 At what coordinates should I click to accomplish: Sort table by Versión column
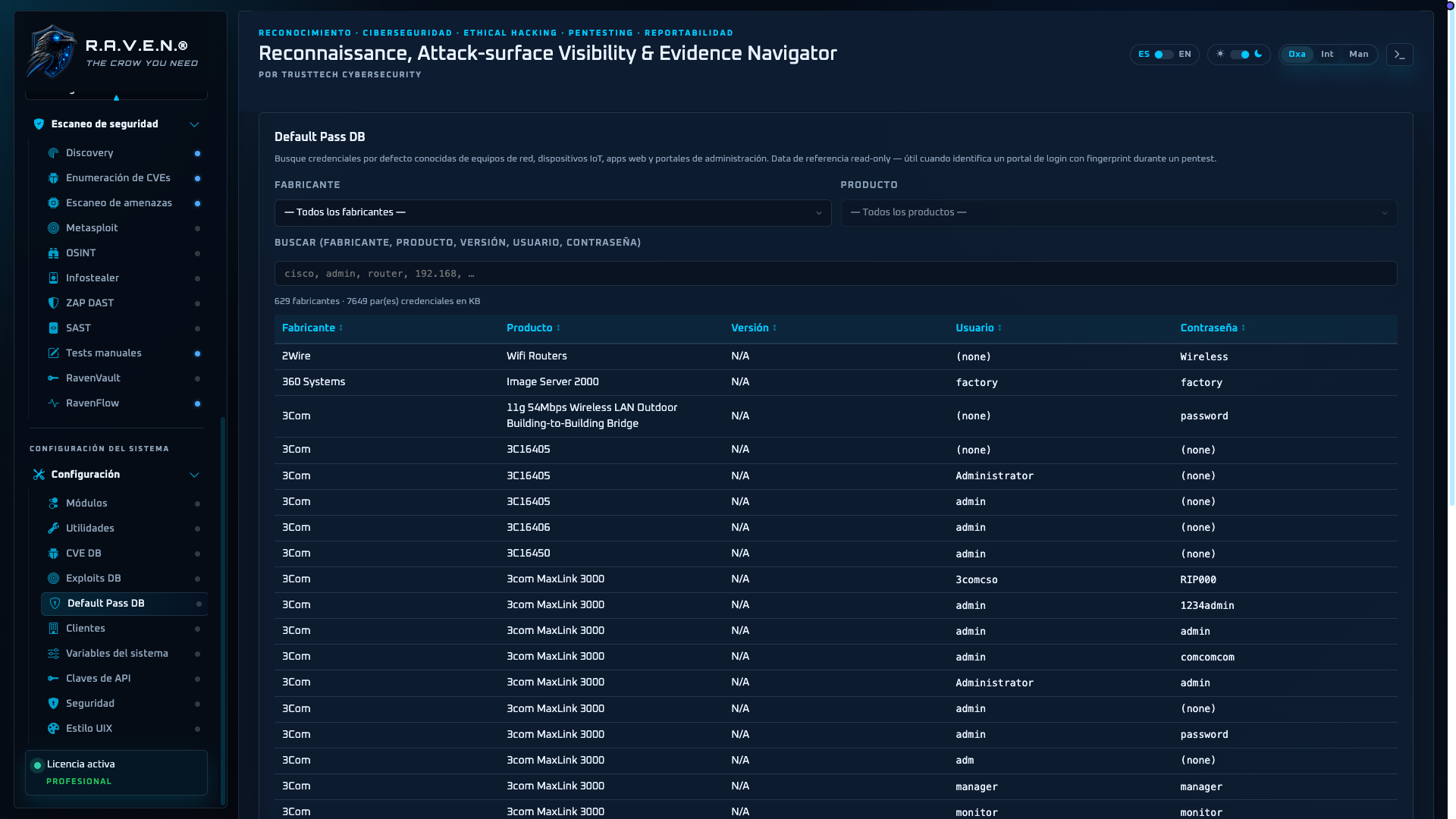(754, 328)
